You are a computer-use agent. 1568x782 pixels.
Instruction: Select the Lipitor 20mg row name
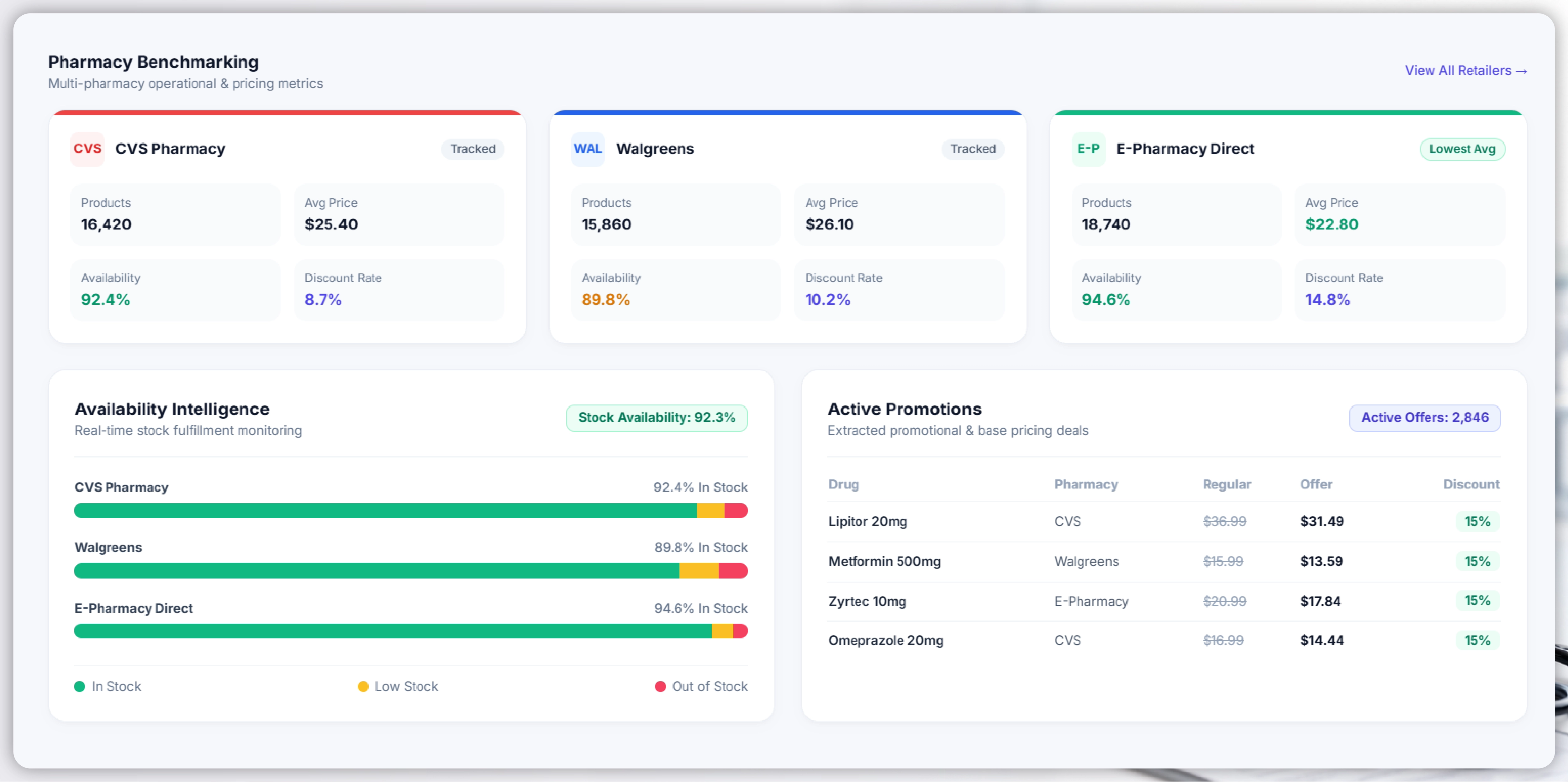[867, 521]
